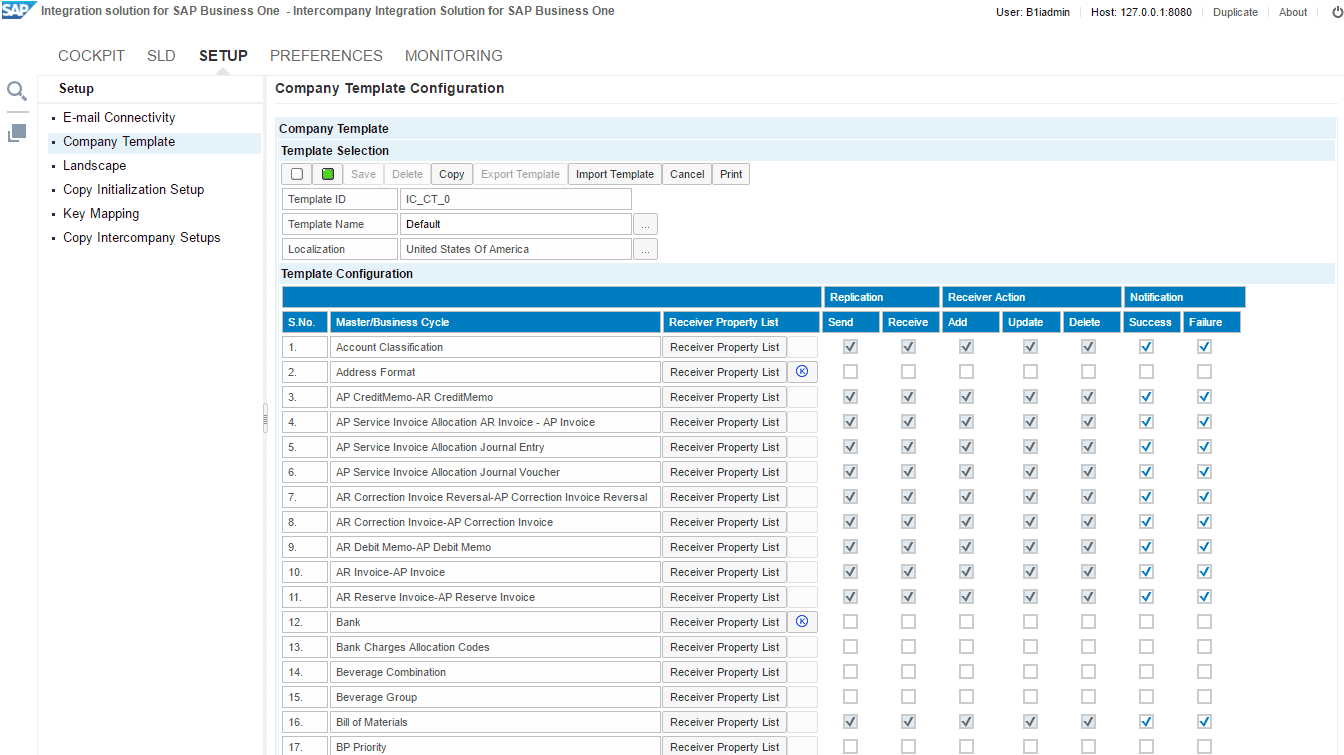Click the Template ID field IC_CT_0
Image resolution: width=1344 pixels, height=755 pixels.
point(516,199)
